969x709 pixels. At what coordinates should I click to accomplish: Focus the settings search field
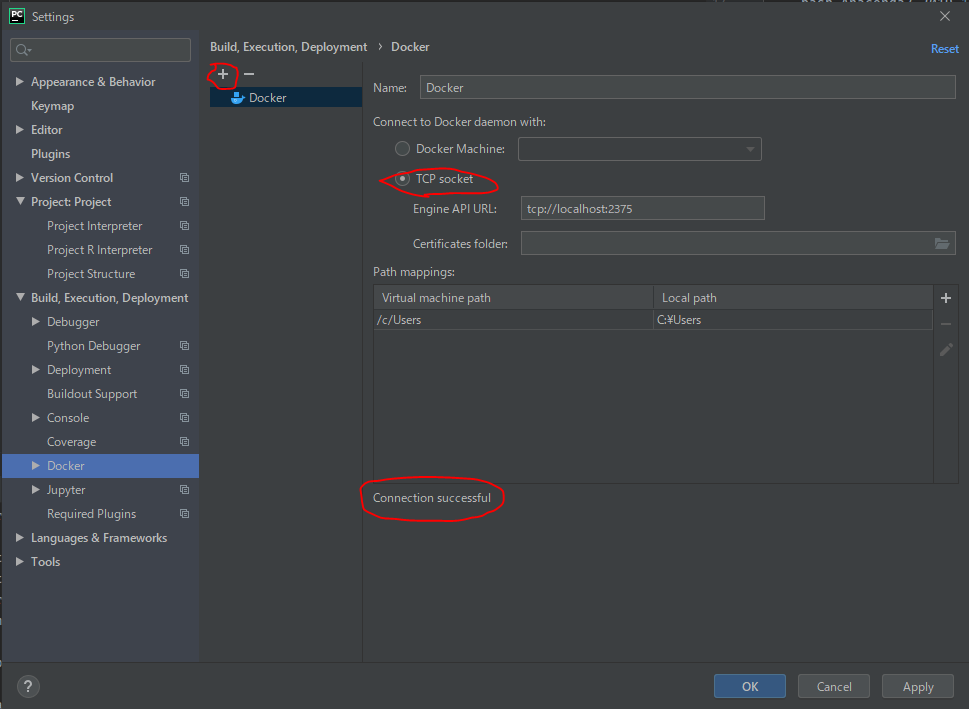click(x=100, y=50)
